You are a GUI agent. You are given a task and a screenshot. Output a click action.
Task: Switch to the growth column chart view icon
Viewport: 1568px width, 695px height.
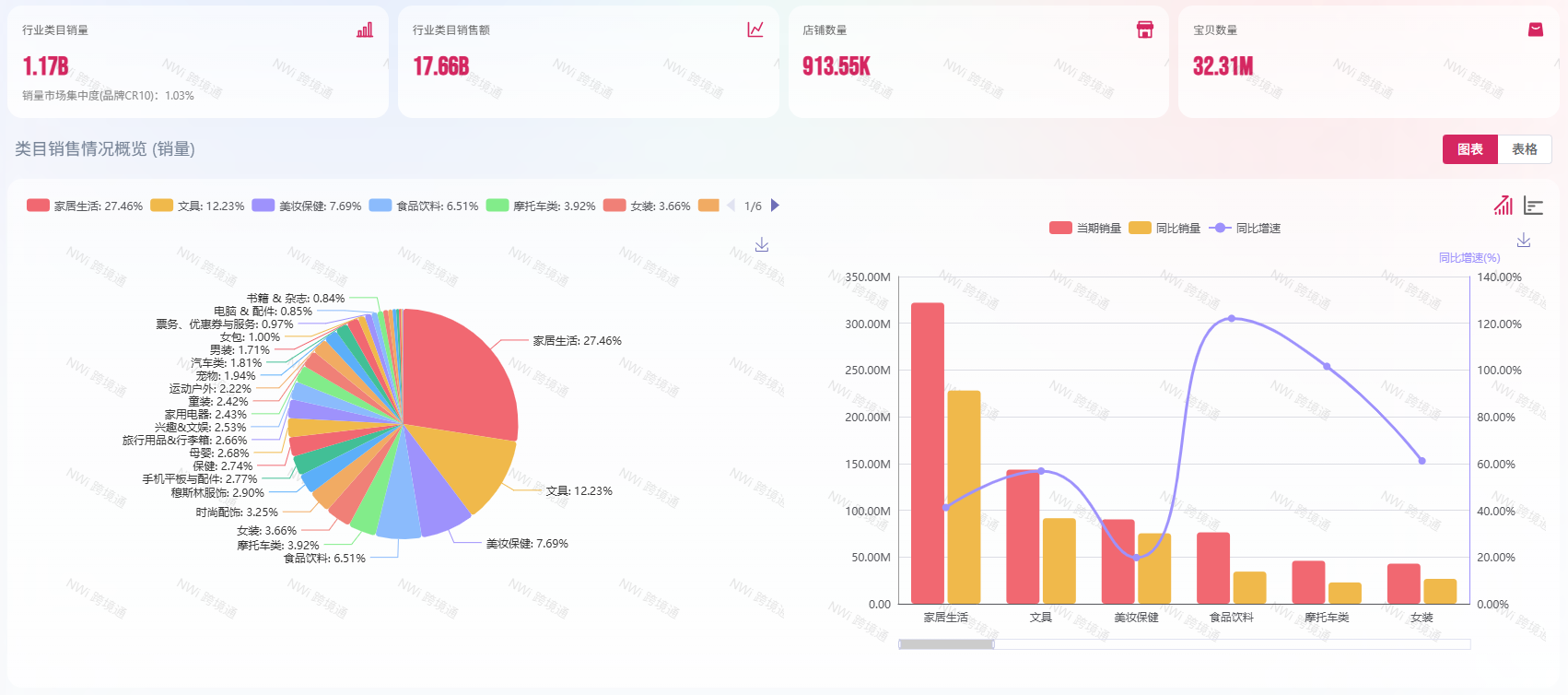click(1504, 206)
